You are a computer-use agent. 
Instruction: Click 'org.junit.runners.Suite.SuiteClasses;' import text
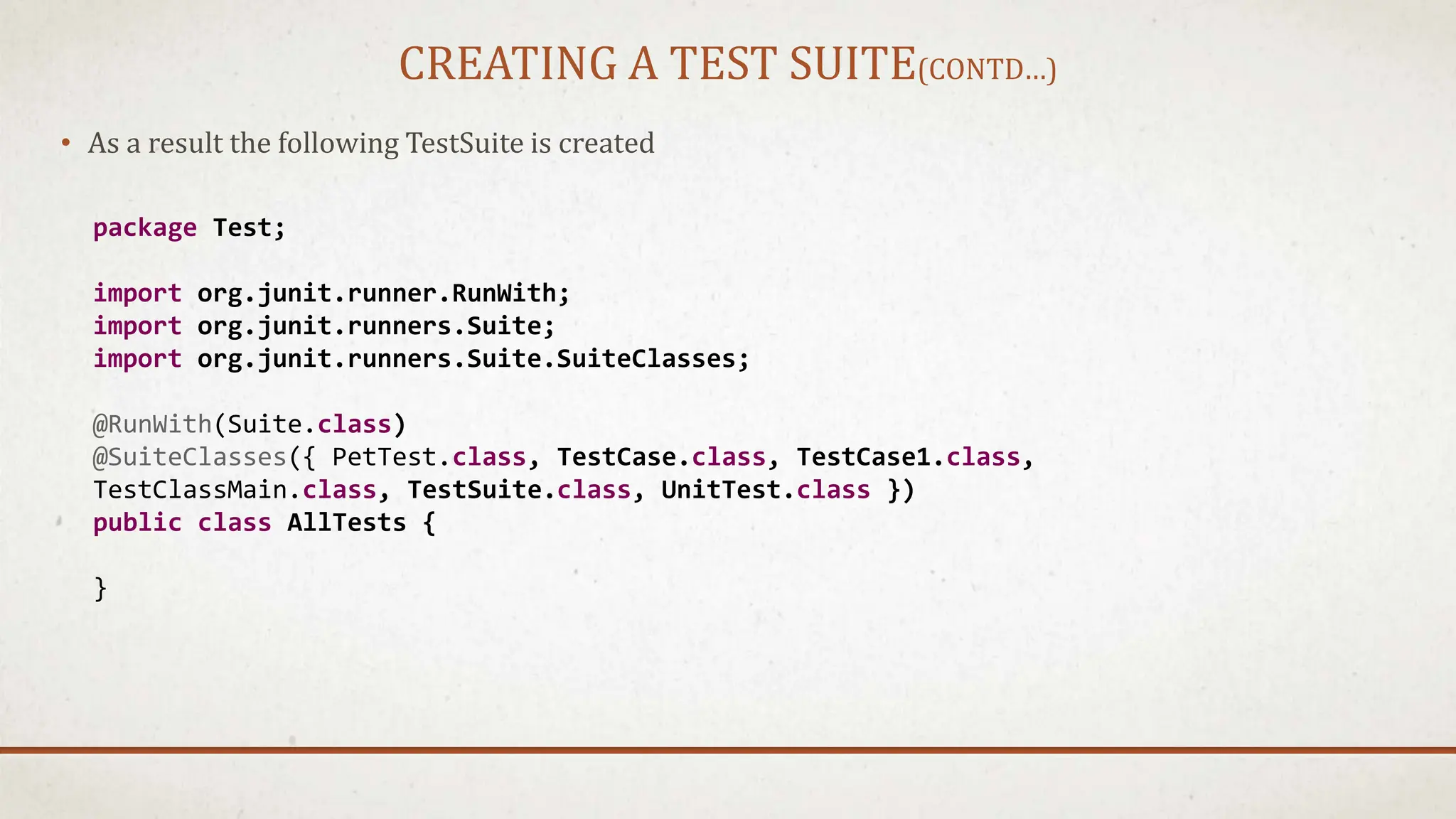pyautogui.click(x=473, y=359)
